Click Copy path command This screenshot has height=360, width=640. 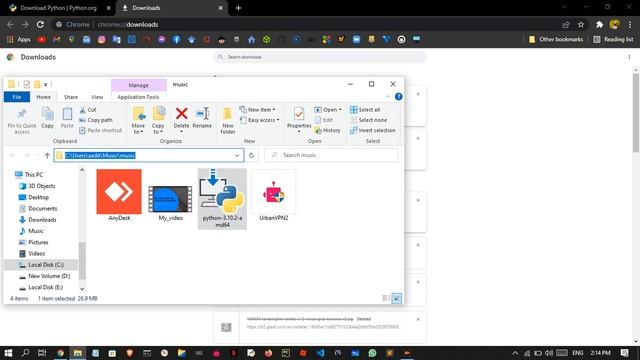click(96, 120)
